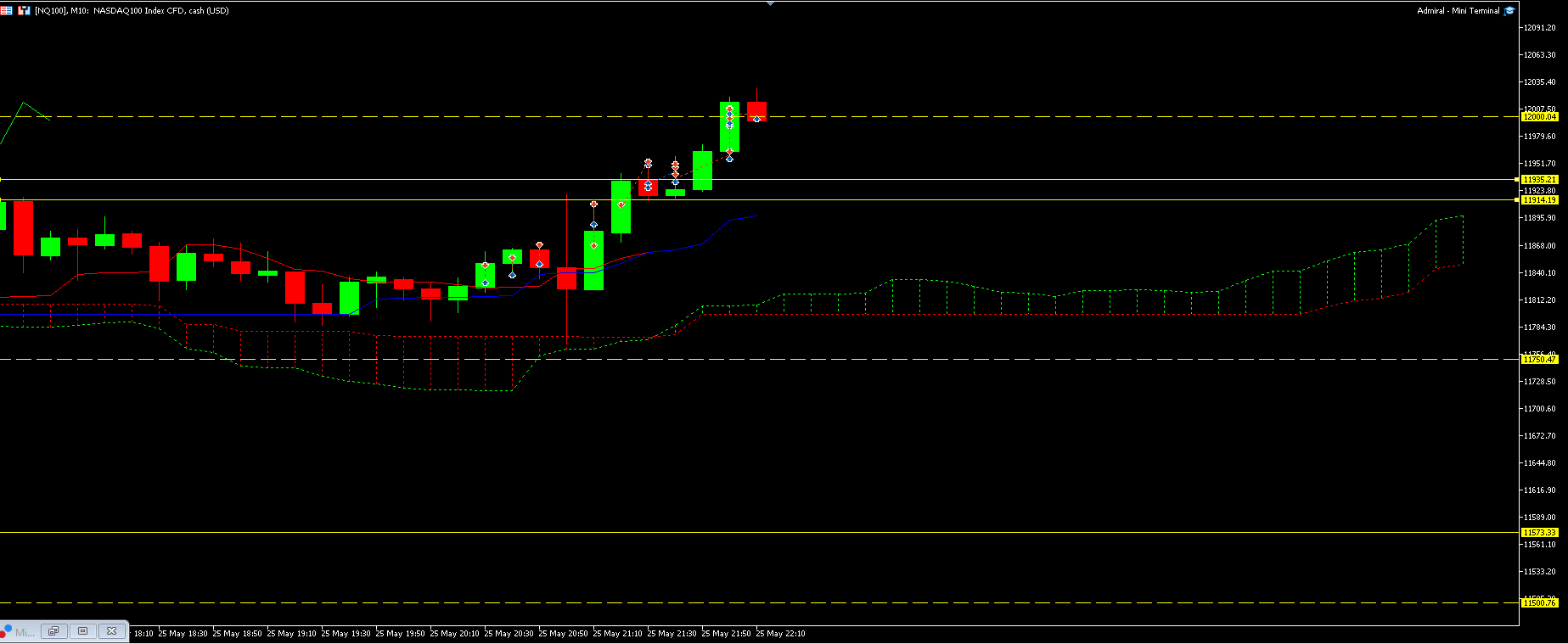Click the Admiral - Mini Terminal label
1568x644 pixels.
[1458, 11]
